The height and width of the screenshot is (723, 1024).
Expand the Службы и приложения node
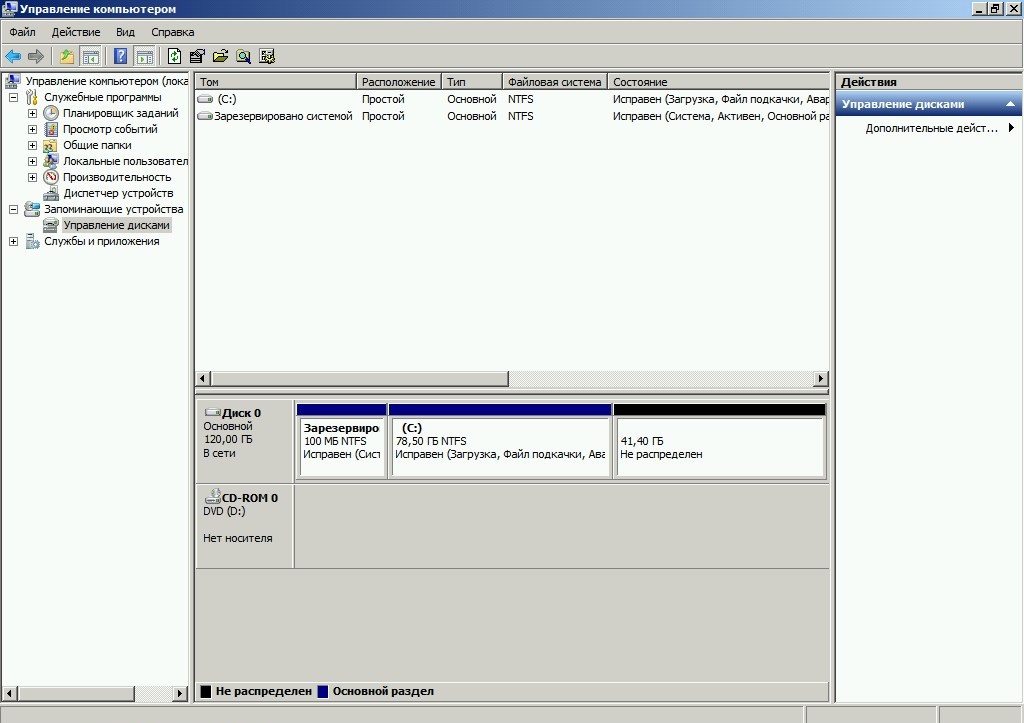coord(13,241)
